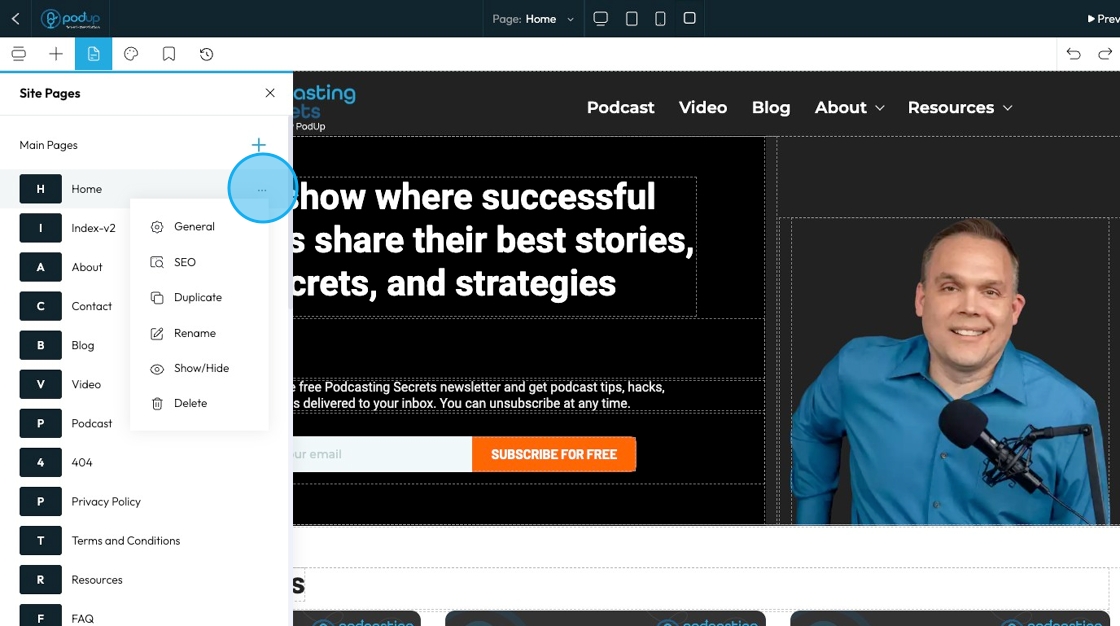Switch to mobile device view
This screenshot has height=626, width=1120.
689,19
